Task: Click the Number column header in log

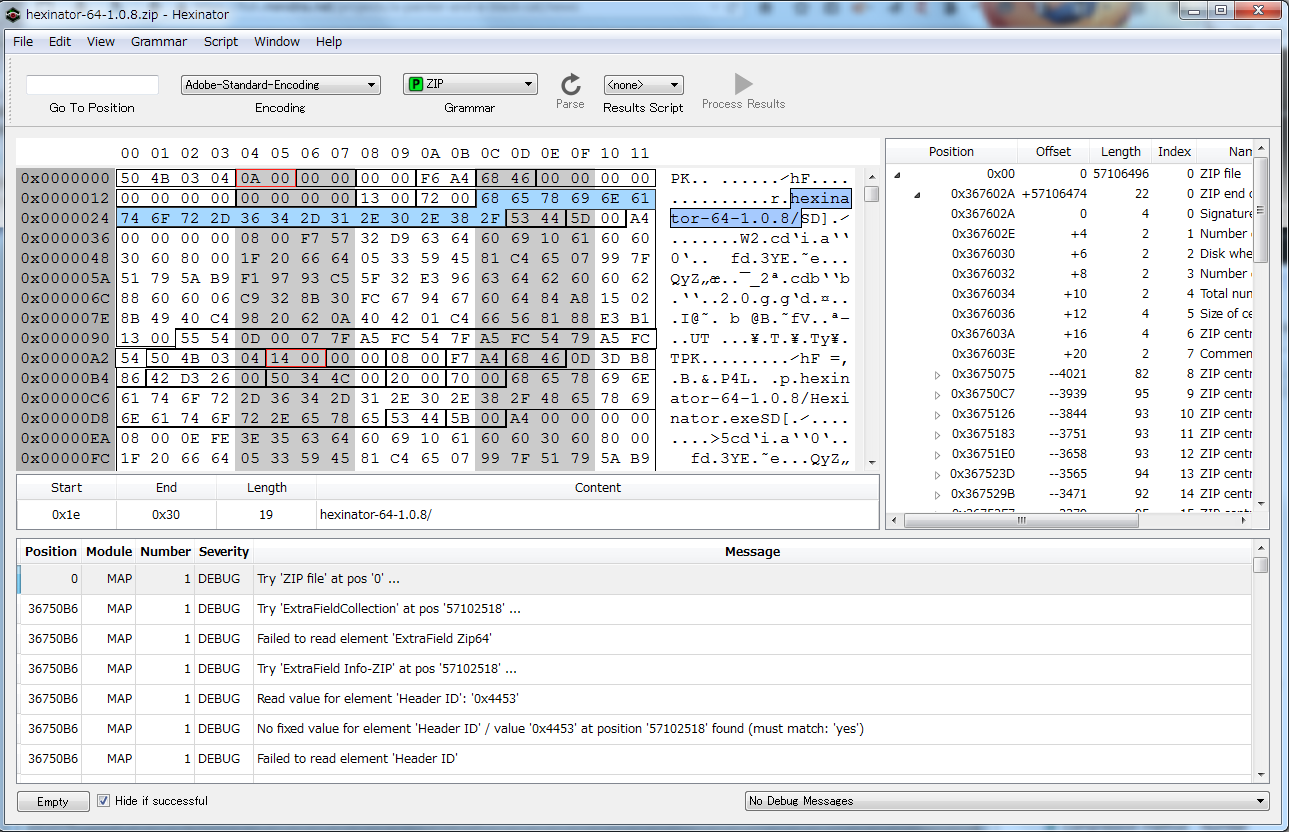Action: click(165, 552)
